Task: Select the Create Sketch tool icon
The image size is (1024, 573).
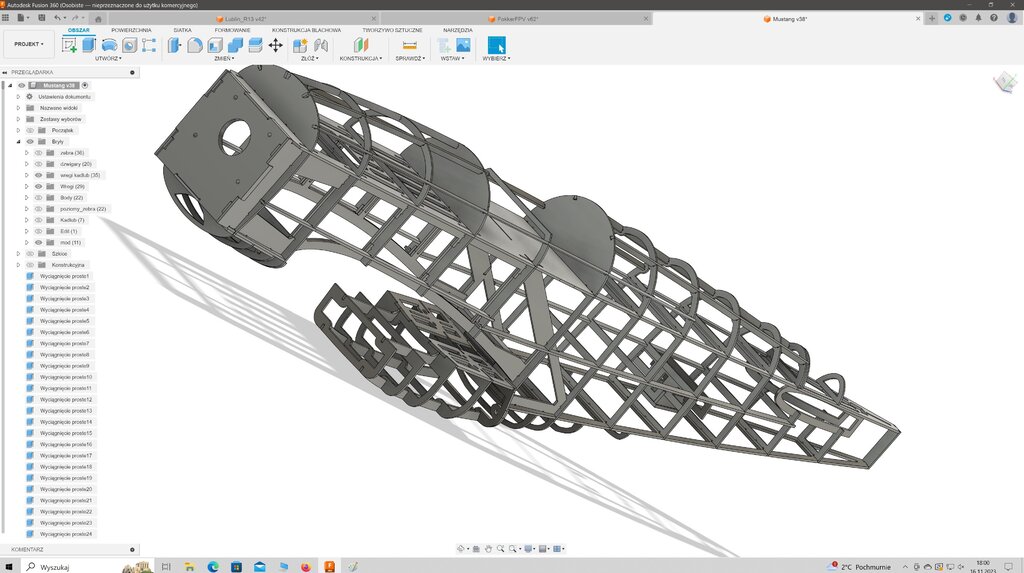Action: coord(70,45)
